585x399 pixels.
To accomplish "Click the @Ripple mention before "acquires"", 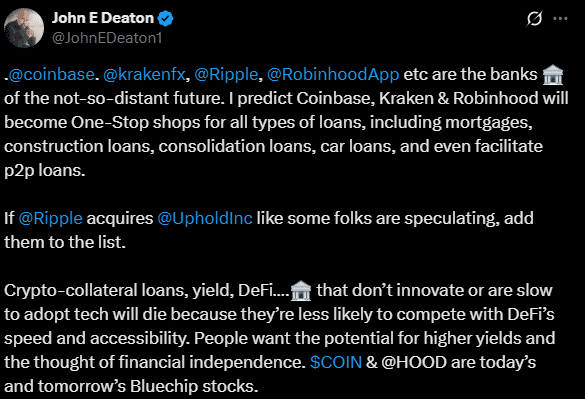I will [50, 218].
